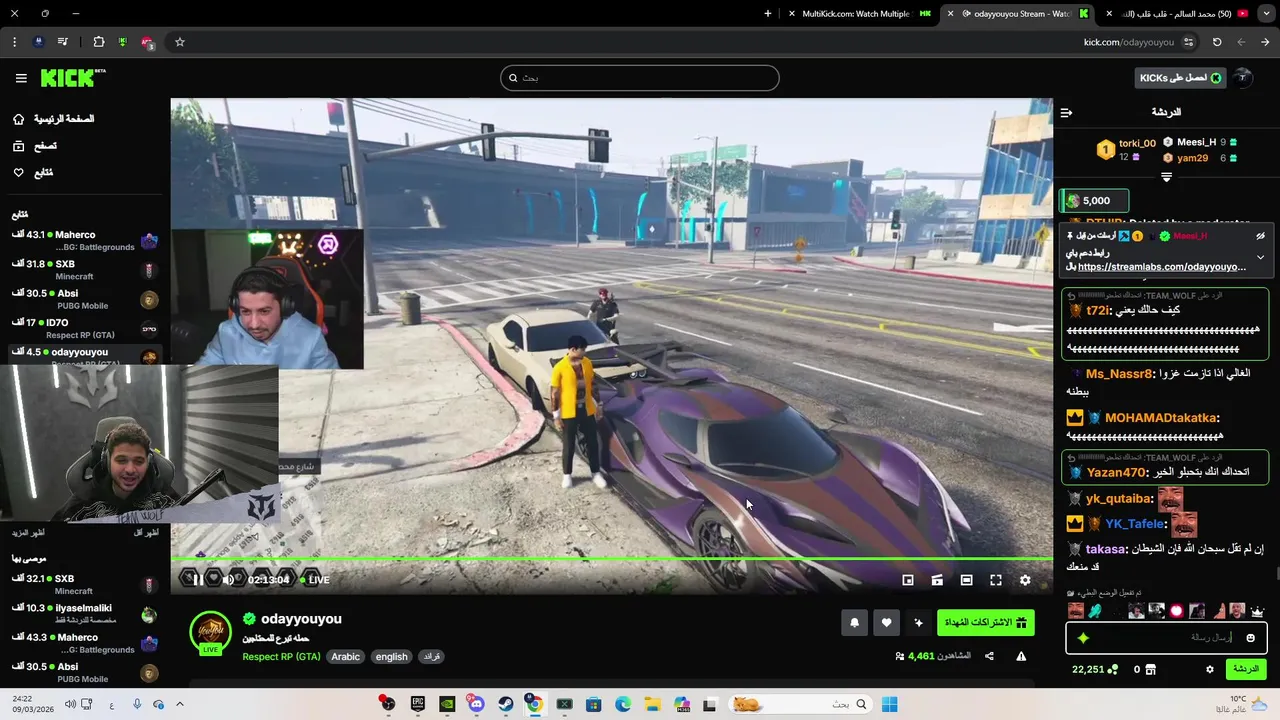Switch the player to fullscreen
The height and width of the screenshot is (720, 1280).
point(996,580)
